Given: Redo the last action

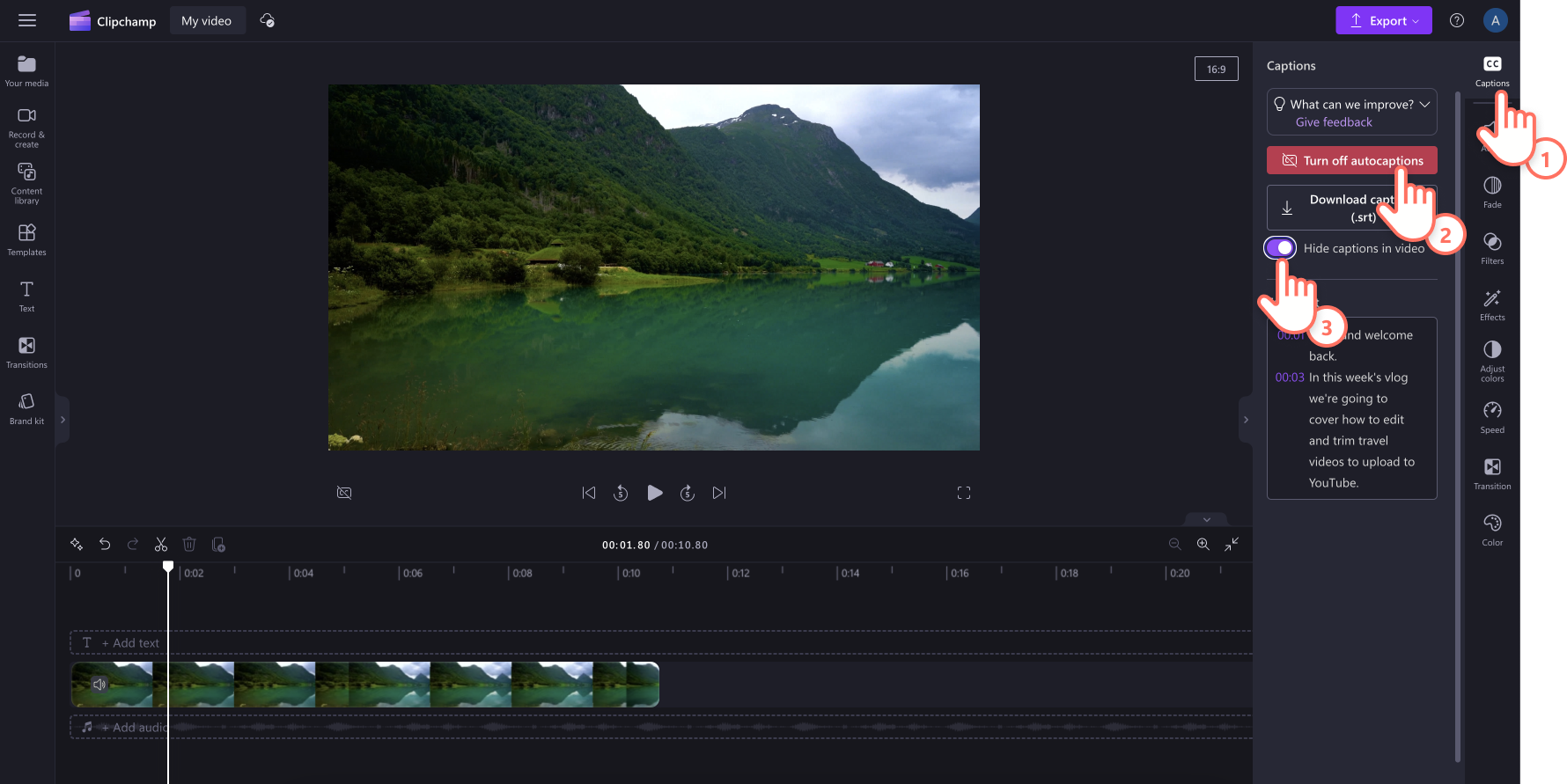Looking at the screenshot, I should pyautogui.click(x=133, y=545).
